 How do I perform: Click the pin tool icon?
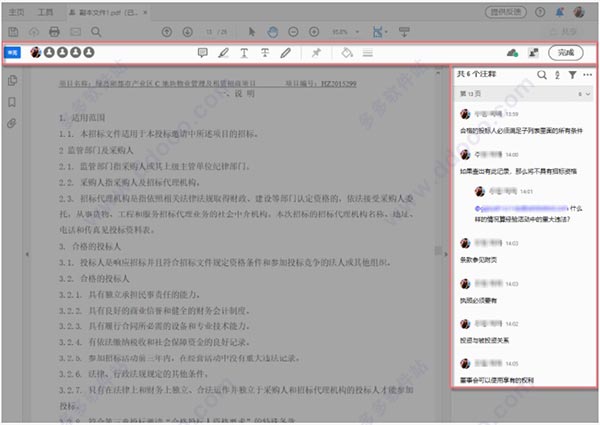316,53
